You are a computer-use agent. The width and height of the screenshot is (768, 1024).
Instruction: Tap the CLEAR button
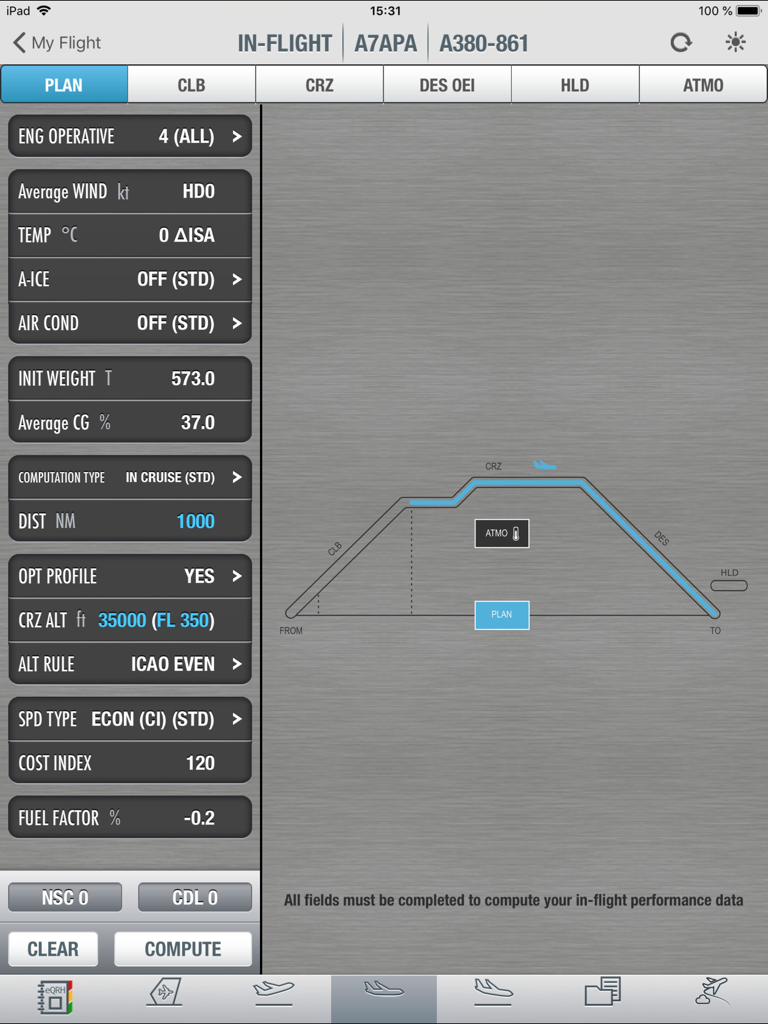(53, 949)
